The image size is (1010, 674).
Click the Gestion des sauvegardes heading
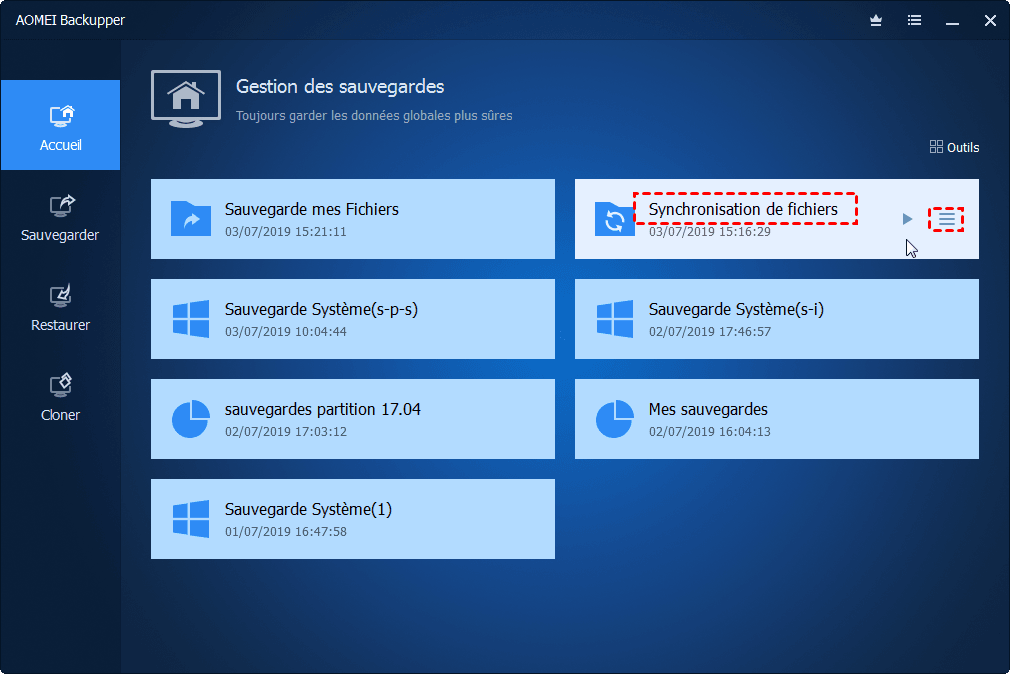tap(339, 86)
